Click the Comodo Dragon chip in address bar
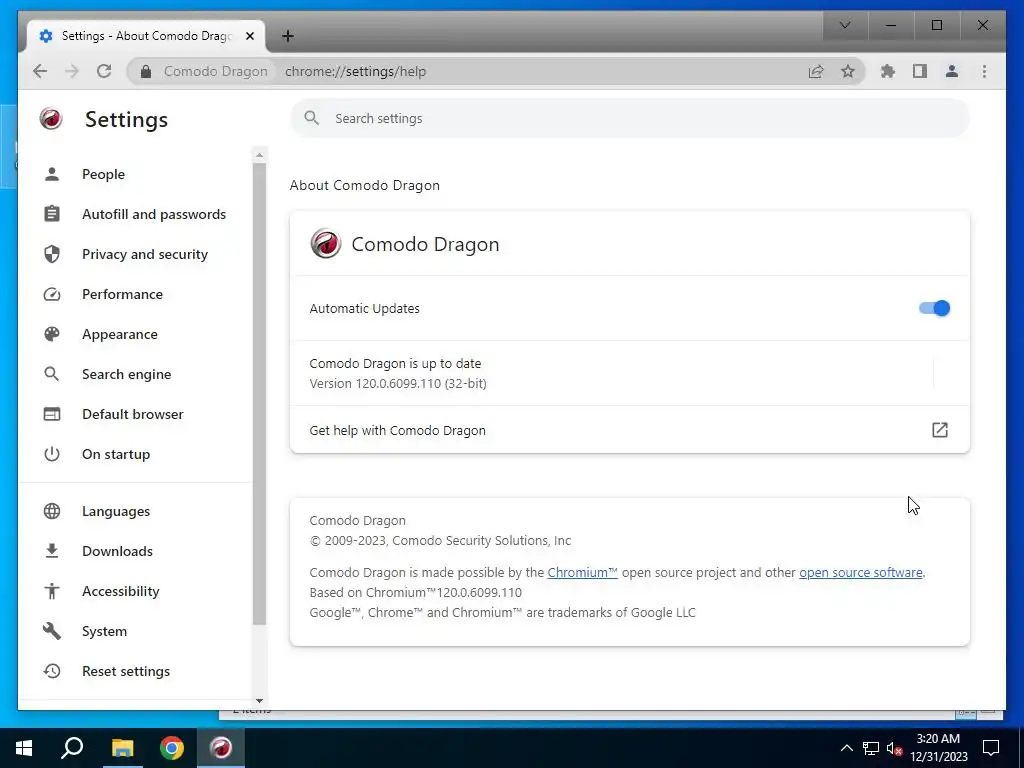Screen dimensions: 1024x768 (x=204, y=71)
